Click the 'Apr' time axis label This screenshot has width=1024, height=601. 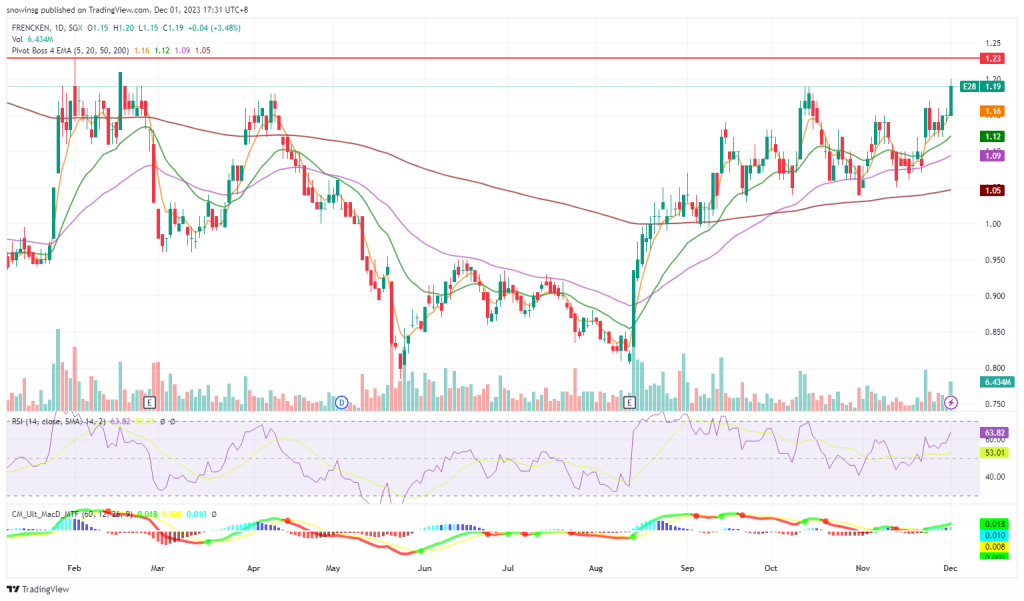point(253,568)
